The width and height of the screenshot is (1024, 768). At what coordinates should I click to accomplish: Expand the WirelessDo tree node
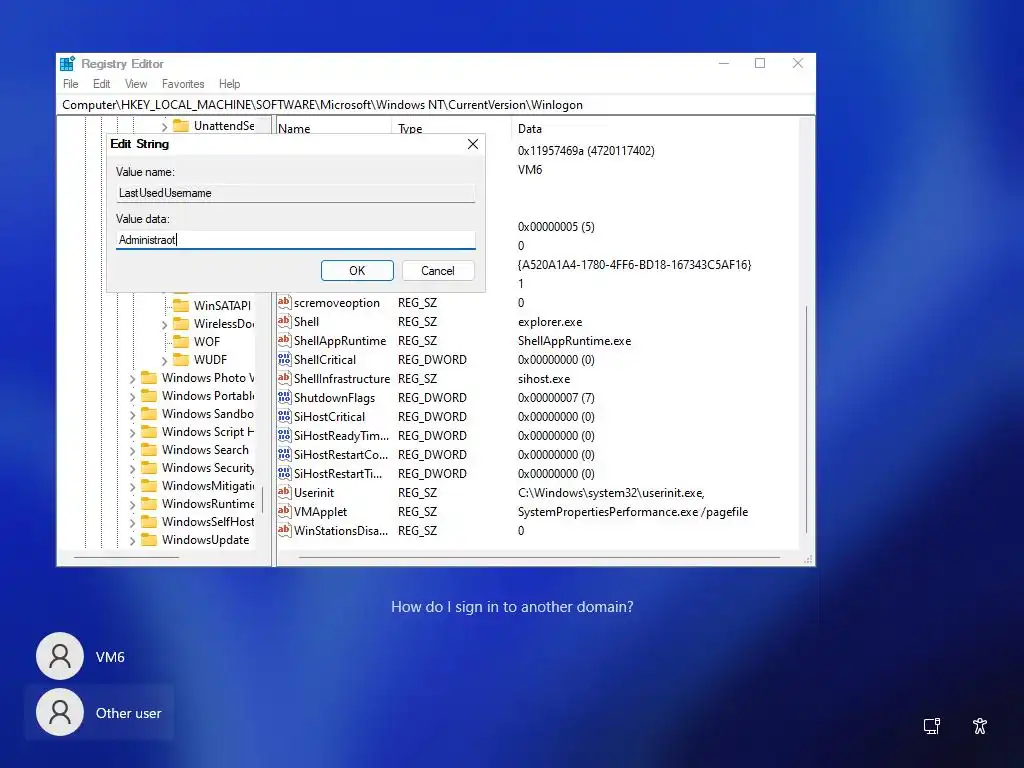tap(165, 324)
